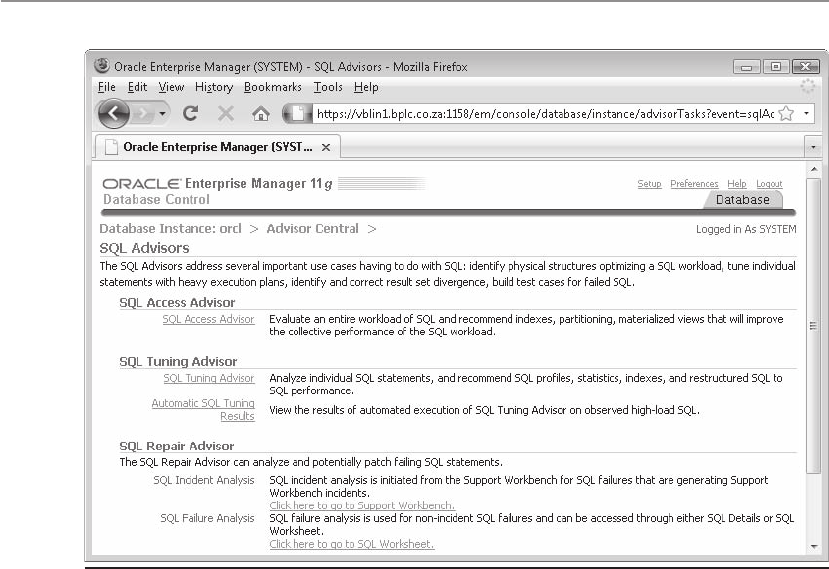Viewport: 829px width, 569px height.
Task: Open the File menu
Action: point(107,87)
